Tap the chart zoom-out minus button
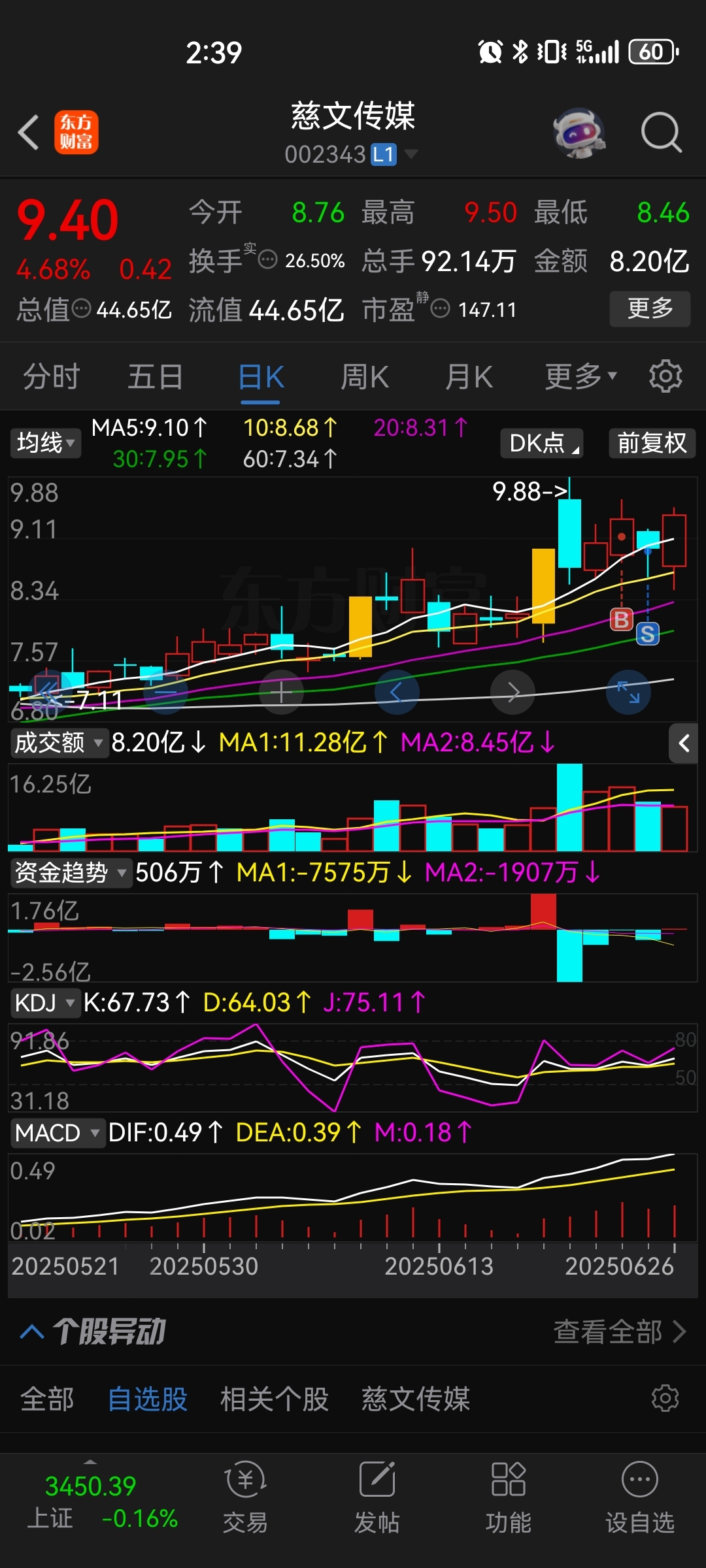Viewport: 706px width, 1568px height. (166, 692)
